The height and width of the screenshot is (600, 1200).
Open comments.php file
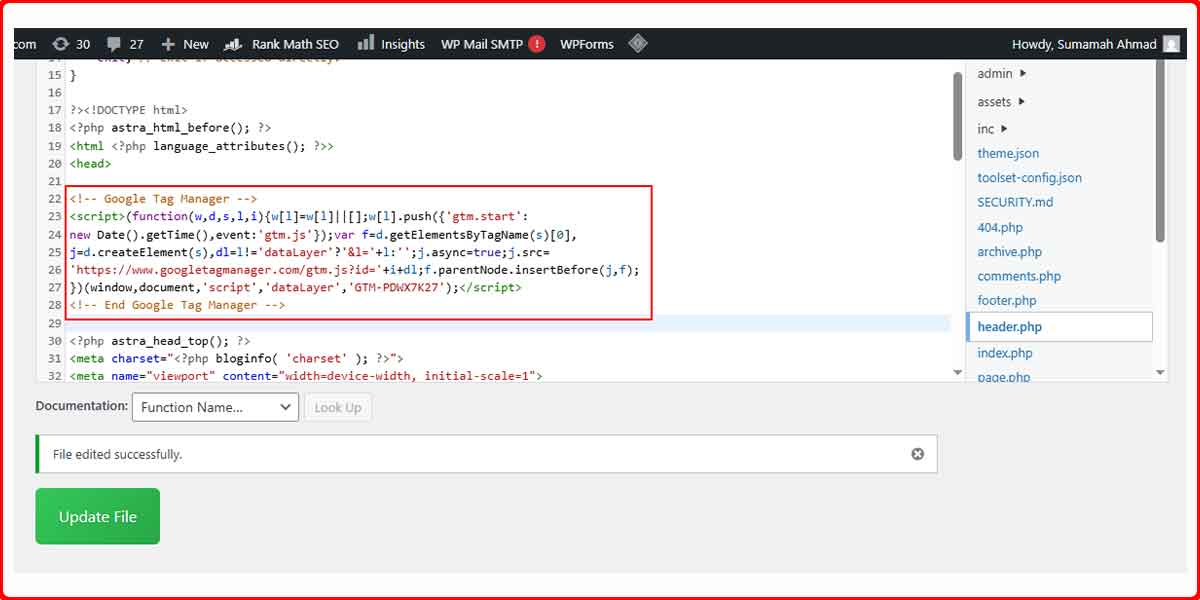click(x=1019, y=275)
